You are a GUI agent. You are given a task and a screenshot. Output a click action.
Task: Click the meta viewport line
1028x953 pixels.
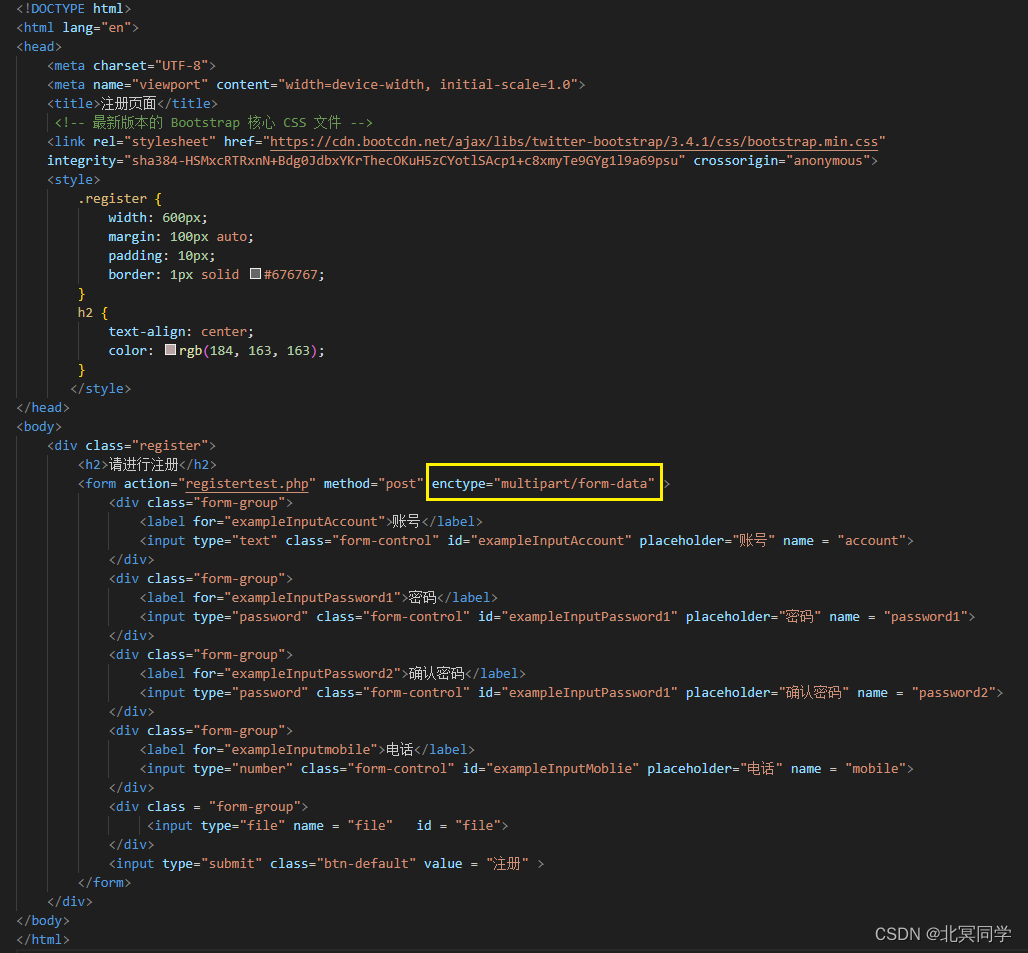(316, 85)
